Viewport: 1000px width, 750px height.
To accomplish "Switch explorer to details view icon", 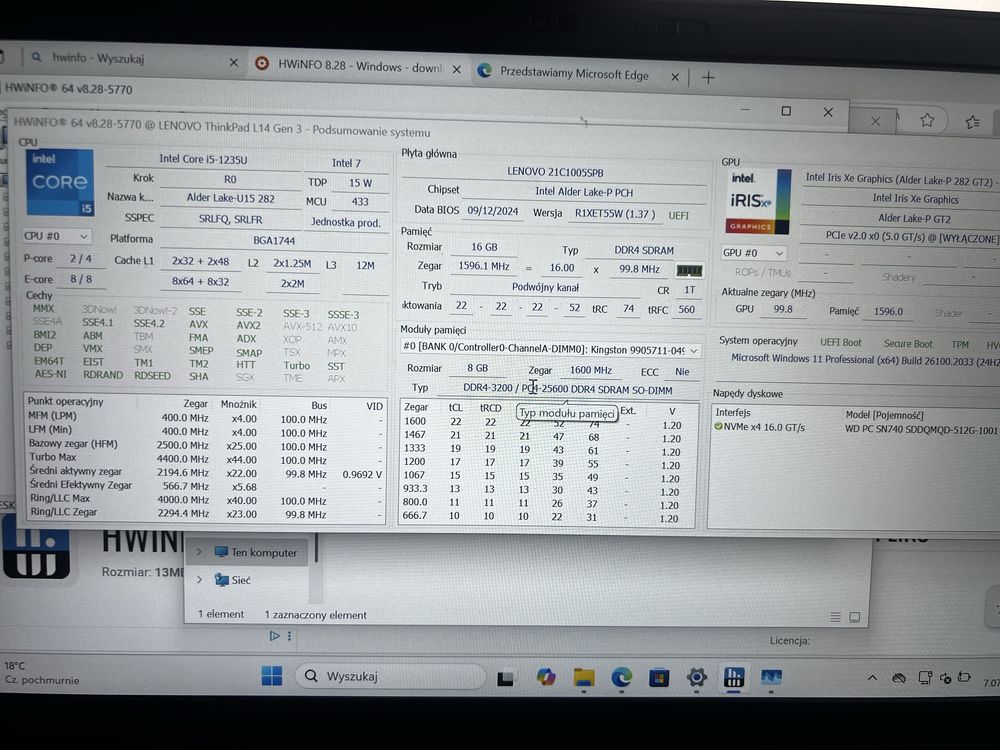I will 835,617.
